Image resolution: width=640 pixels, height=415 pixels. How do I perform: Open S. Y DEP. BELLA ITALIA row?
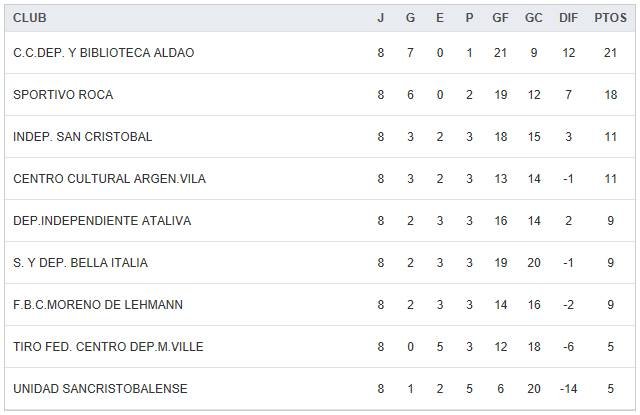pos(80,263)
